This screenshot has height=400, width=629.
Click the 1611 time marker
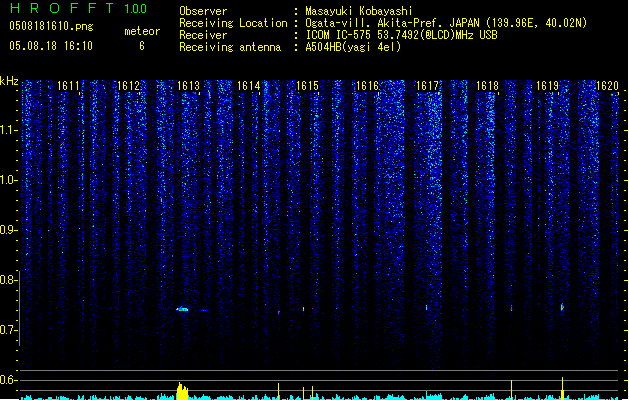pos(69,86)
